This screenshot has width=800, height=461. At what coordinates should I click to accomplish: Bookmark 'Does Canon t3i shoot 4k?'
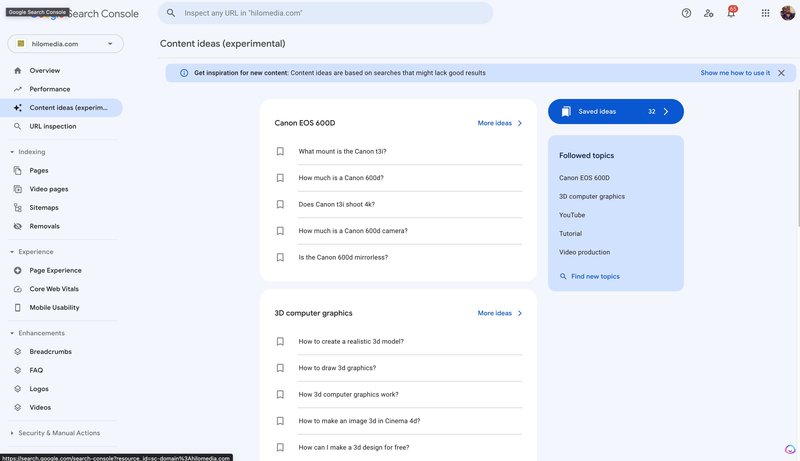(280, 204)
